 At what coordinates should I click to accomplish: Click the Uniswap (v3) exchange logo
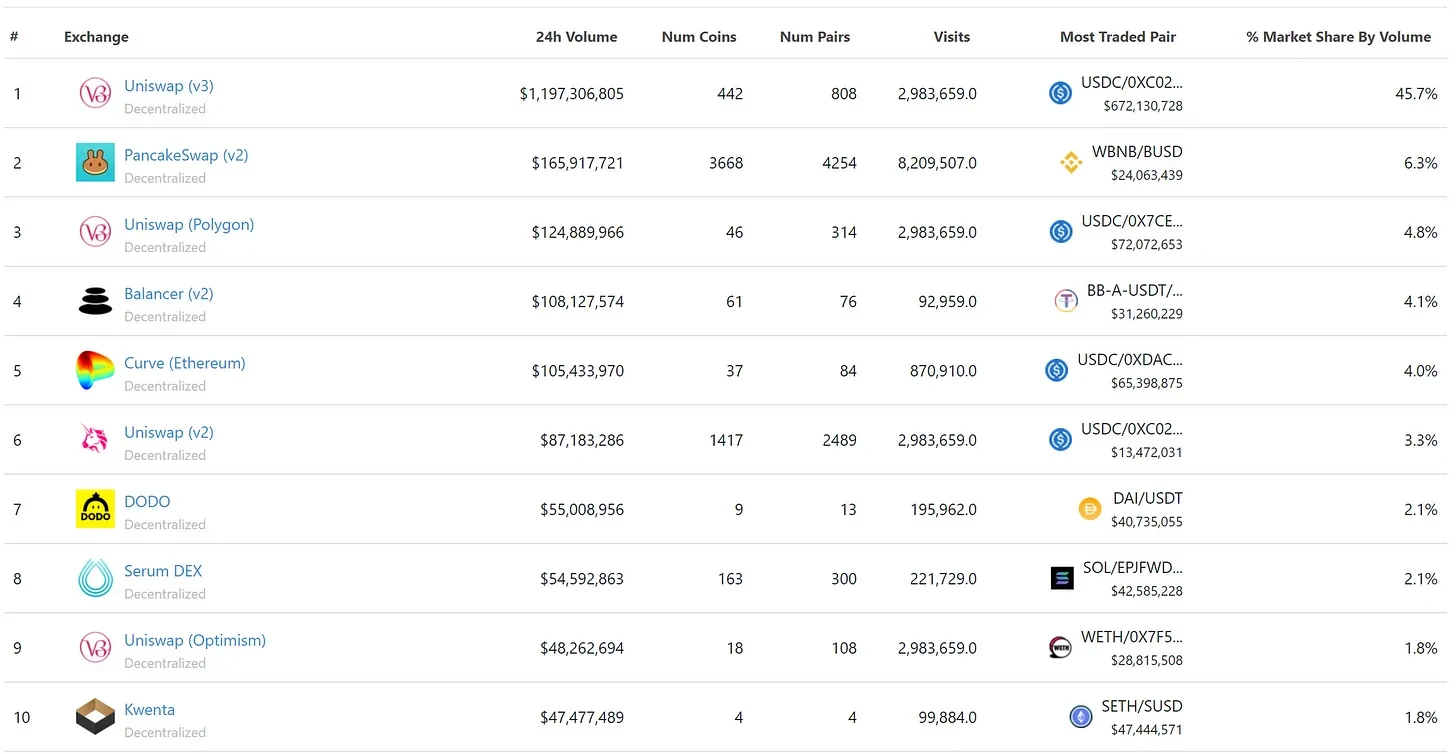[x=95, y=93]
